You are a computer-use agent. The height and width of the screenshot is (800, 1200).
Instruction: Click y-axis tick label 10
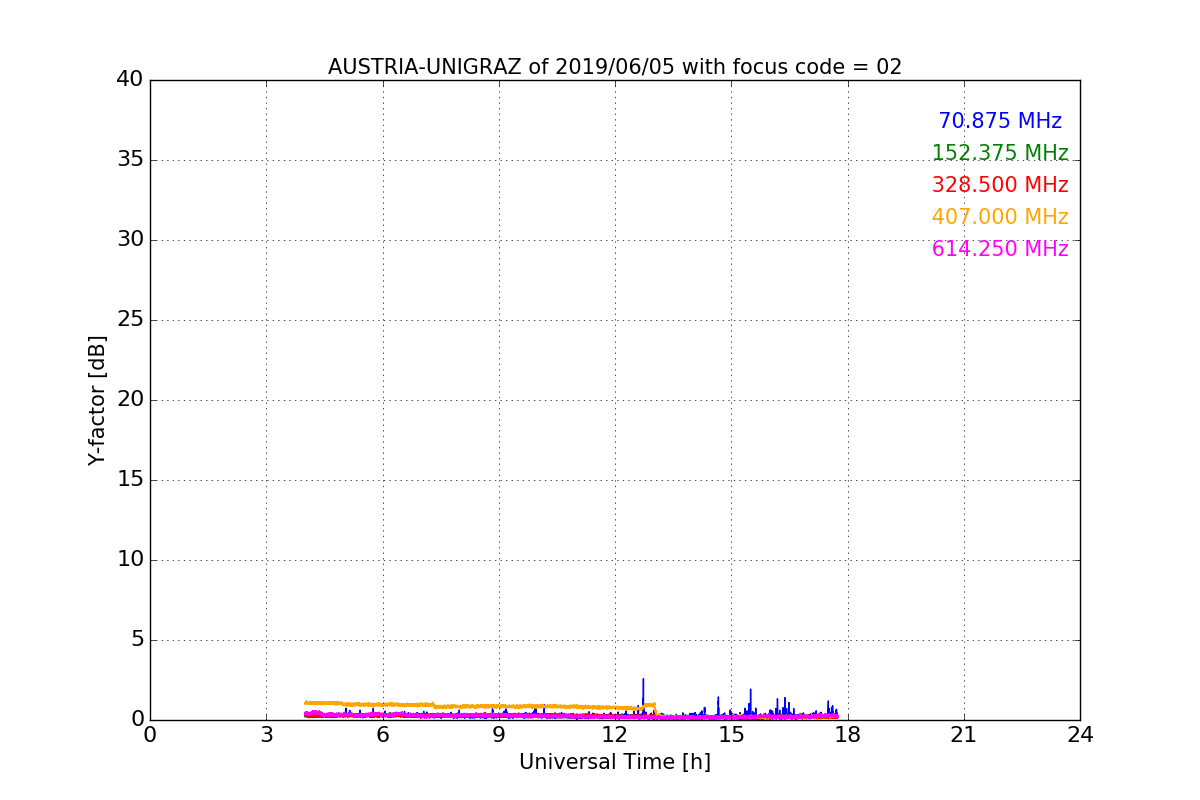[130, 560]
